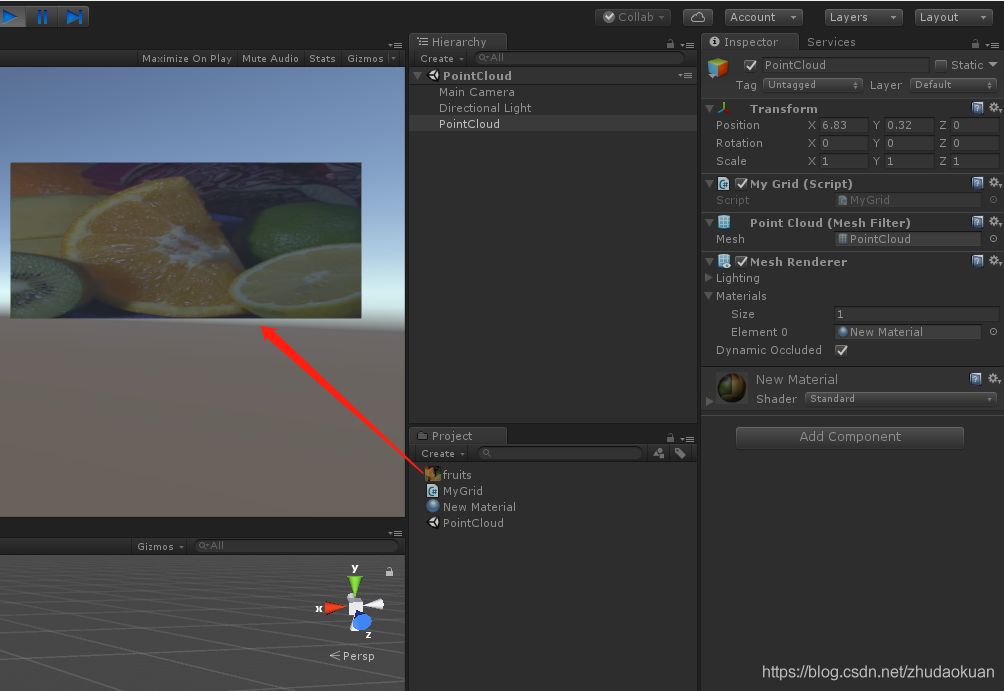Open New Material gear menu
The width and height of the screenshot is (1004, 691).
(x=994, y=378)
